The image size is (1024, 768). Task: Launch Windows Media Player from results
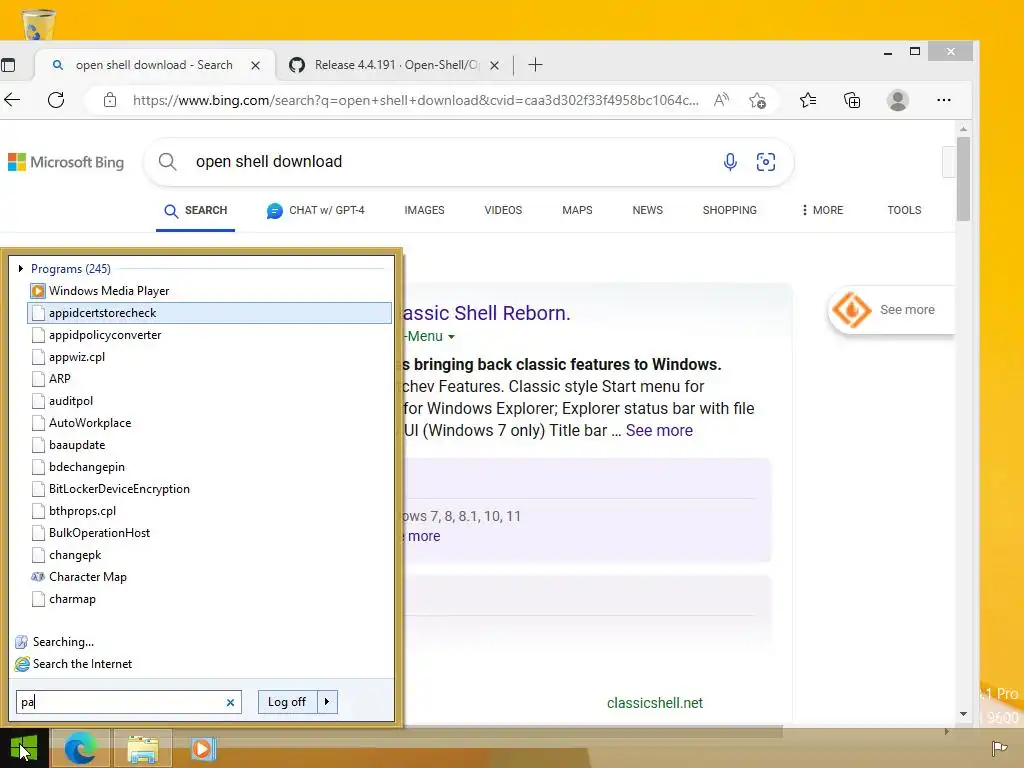[209, 291]
